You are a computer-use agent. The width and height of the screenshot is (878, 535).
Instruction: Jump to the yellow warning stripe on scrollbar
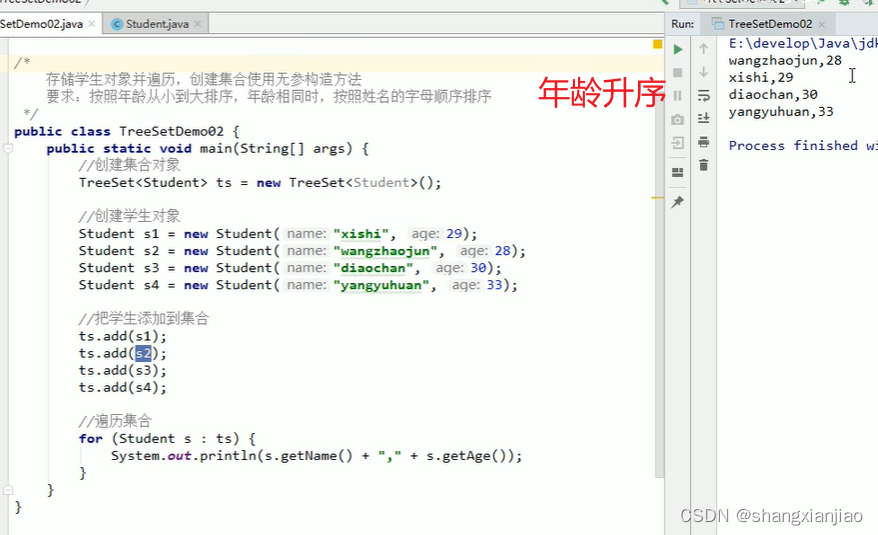(x=657, y=198)
